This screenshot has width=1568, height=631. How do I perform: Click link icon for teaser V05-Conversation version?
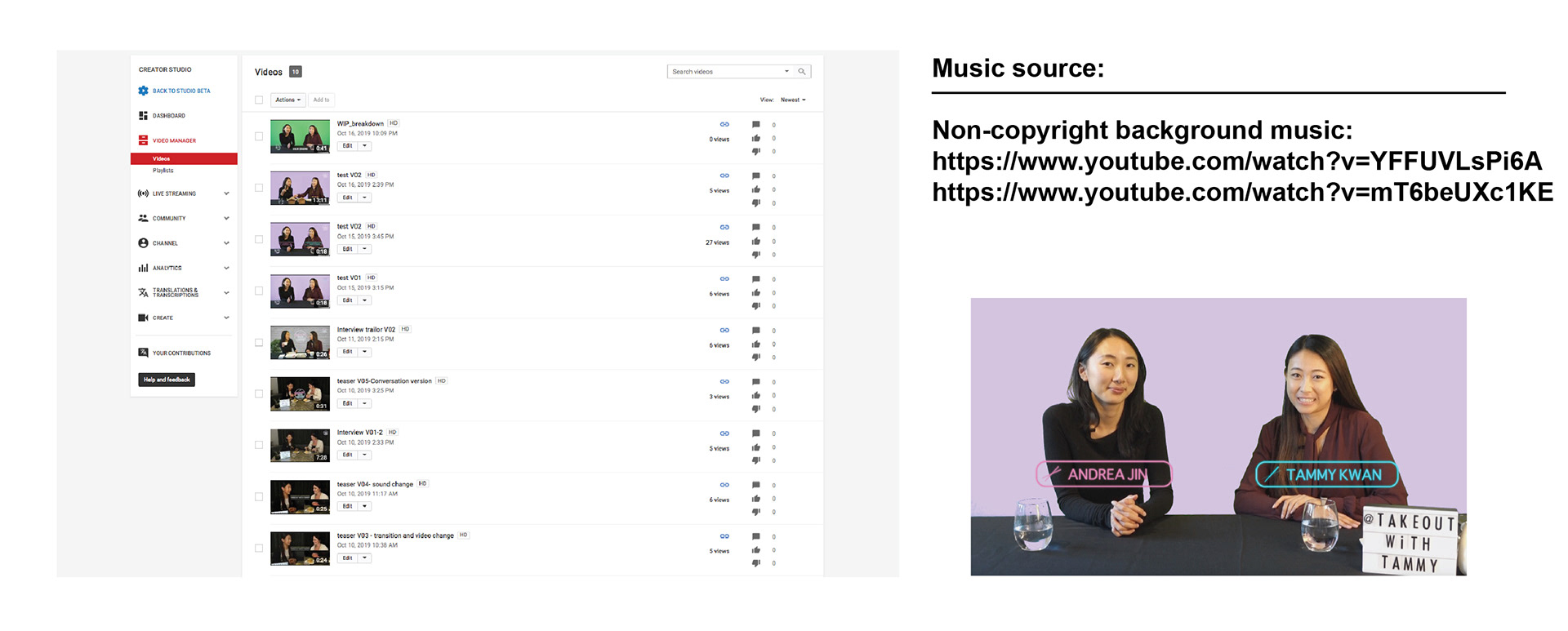pyautogui.click(x=724, y=381)
